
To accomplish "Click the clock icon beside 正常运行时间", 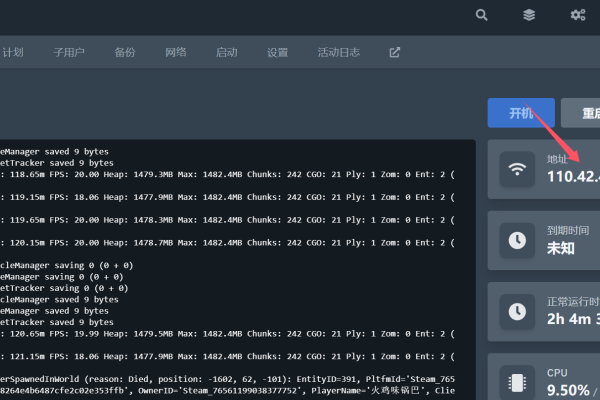I will point(517,311).
